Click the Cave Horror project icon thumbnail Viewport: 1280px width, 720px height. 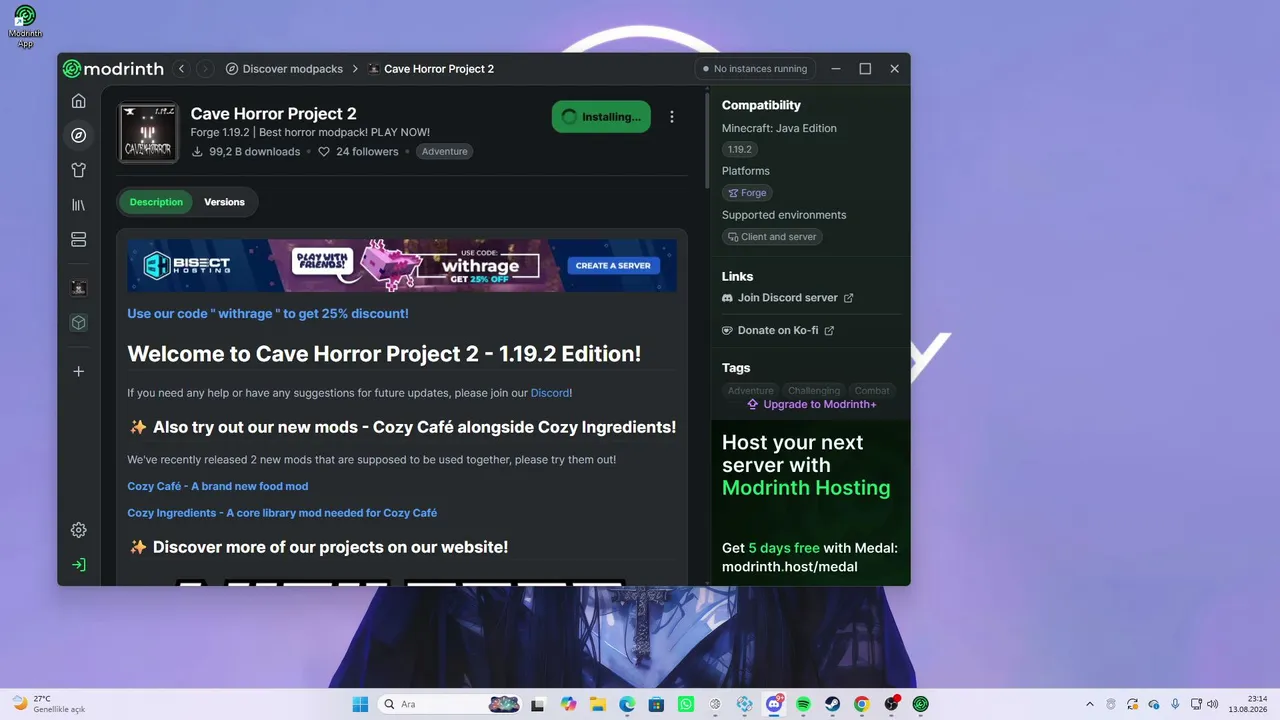(148, 133)
